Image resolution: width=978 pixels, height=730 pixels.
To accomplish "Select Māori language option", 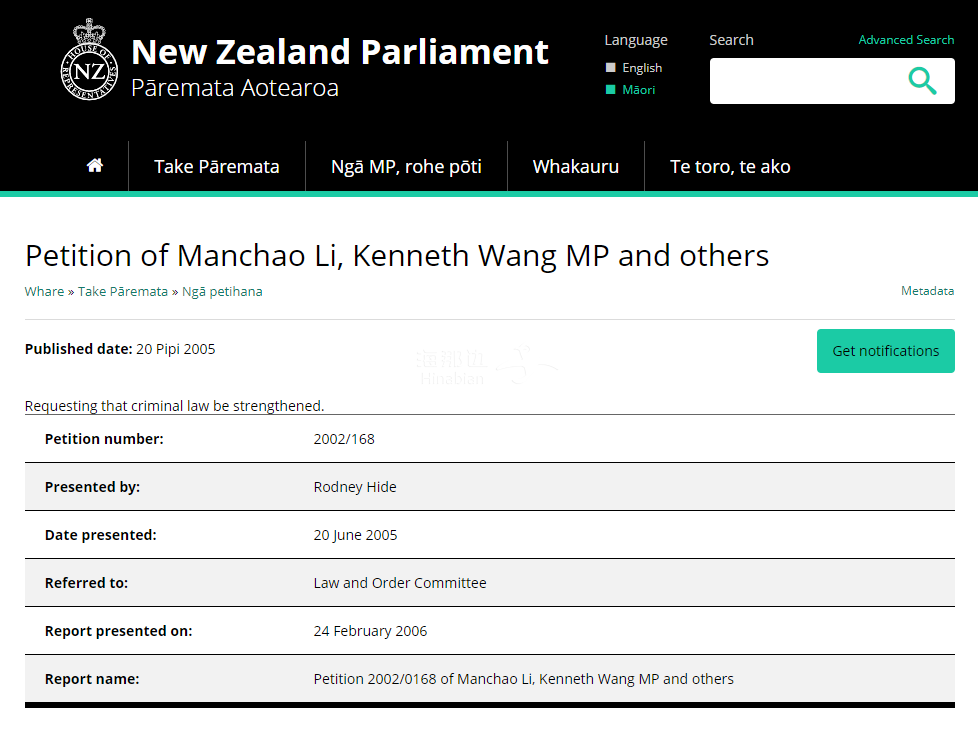I will tap(638, 90).
